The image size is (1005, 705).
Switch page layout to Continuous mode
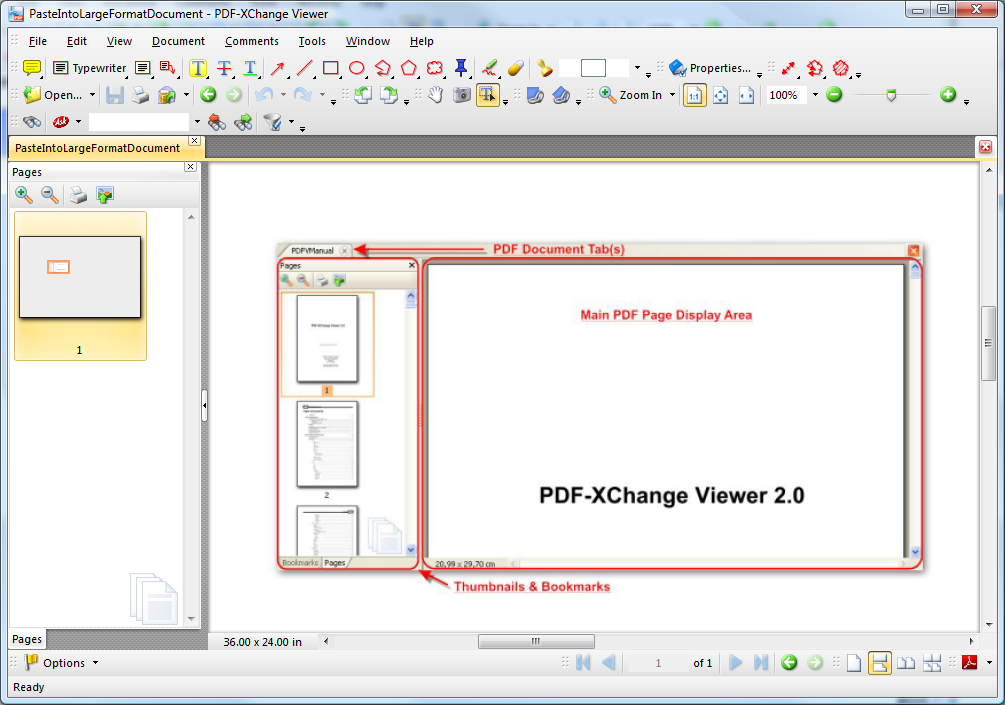880,662
